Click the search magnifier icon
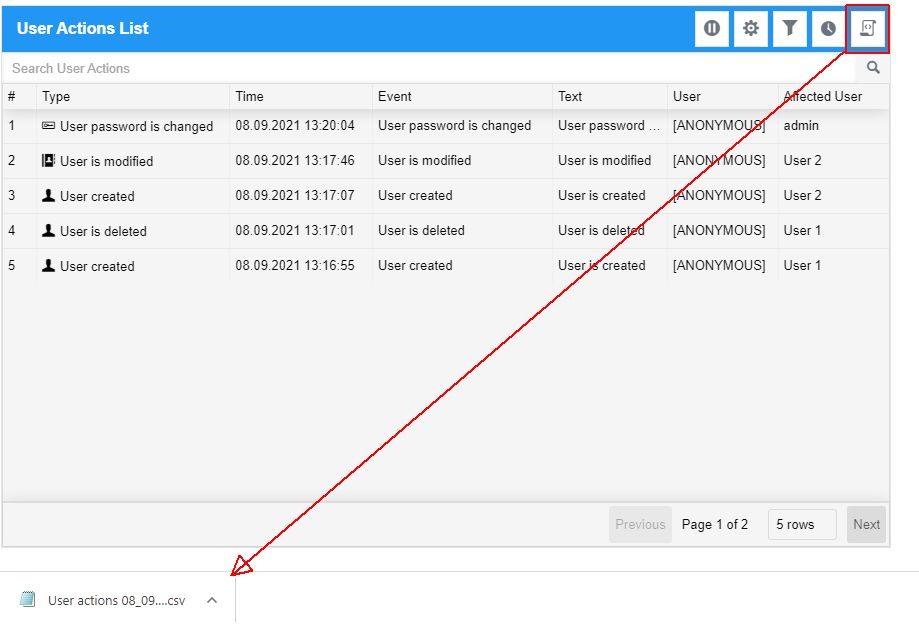919x627 pixels. pyautogui.click(x=873, y=68)
